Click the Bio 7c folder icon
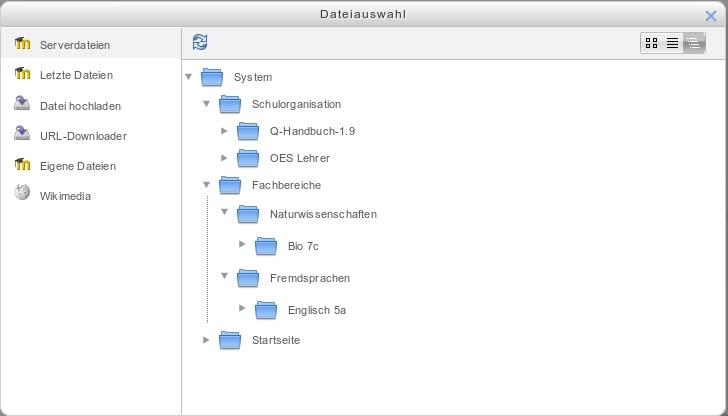The width and height of the screenshot is (728, 416). pos(266,246)
